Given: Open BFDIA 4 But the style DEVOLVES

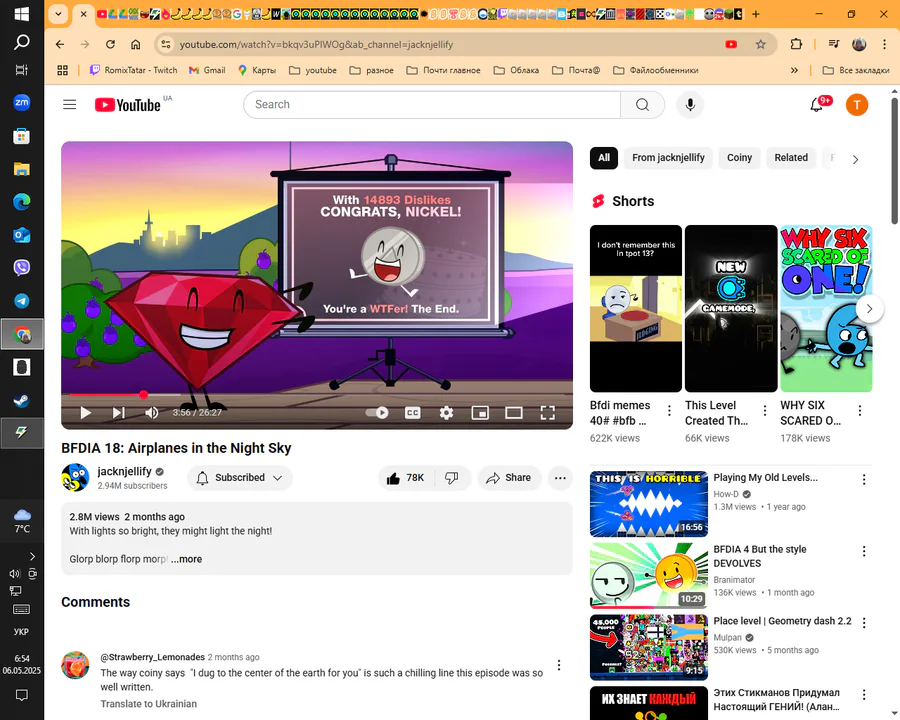Looking at the screenshot, I should pyautogui.click(x=759, y=556).
